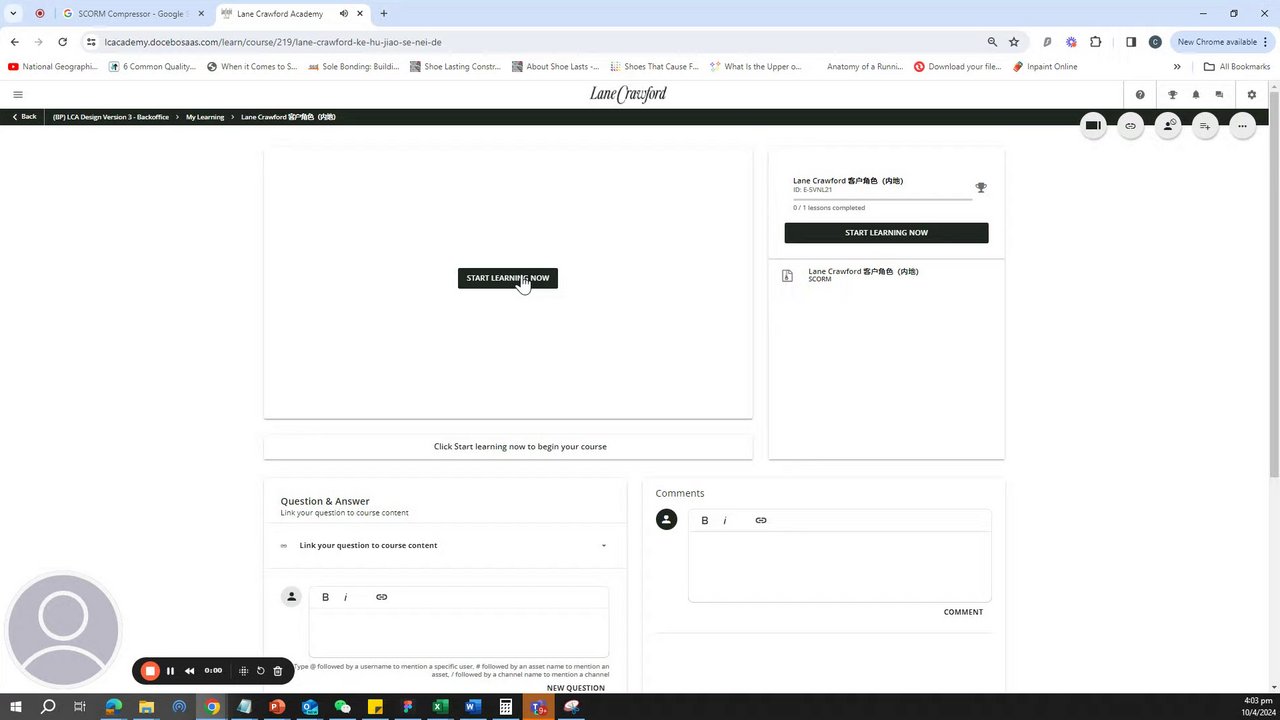1280x720 pixels.
Task: Open the messages chat icon in header
Action: (x=1219, y=95)
